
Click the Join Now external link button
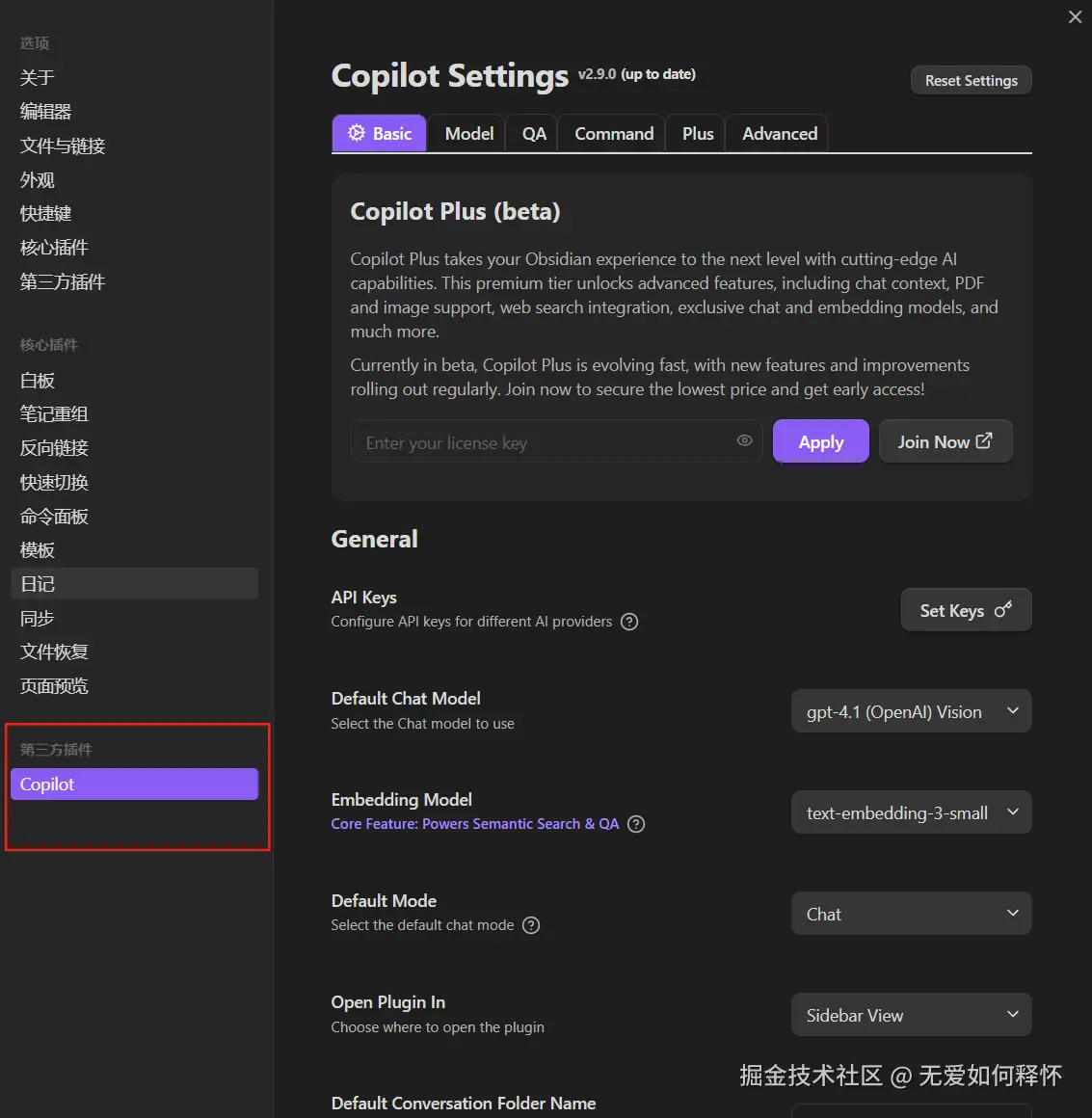tap(945, 441)
